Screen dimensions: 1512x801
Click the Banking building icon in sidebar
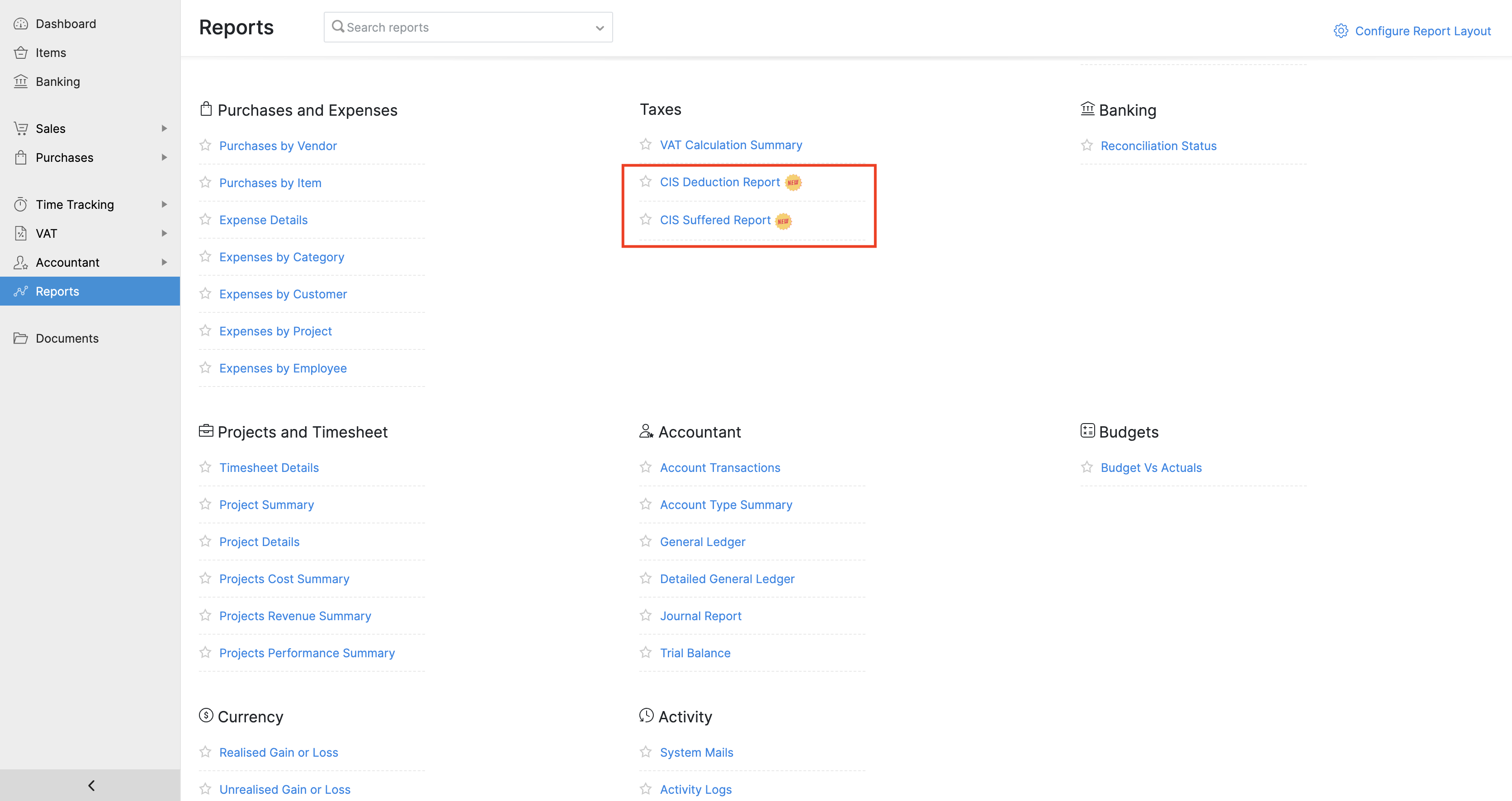point(20,81)
